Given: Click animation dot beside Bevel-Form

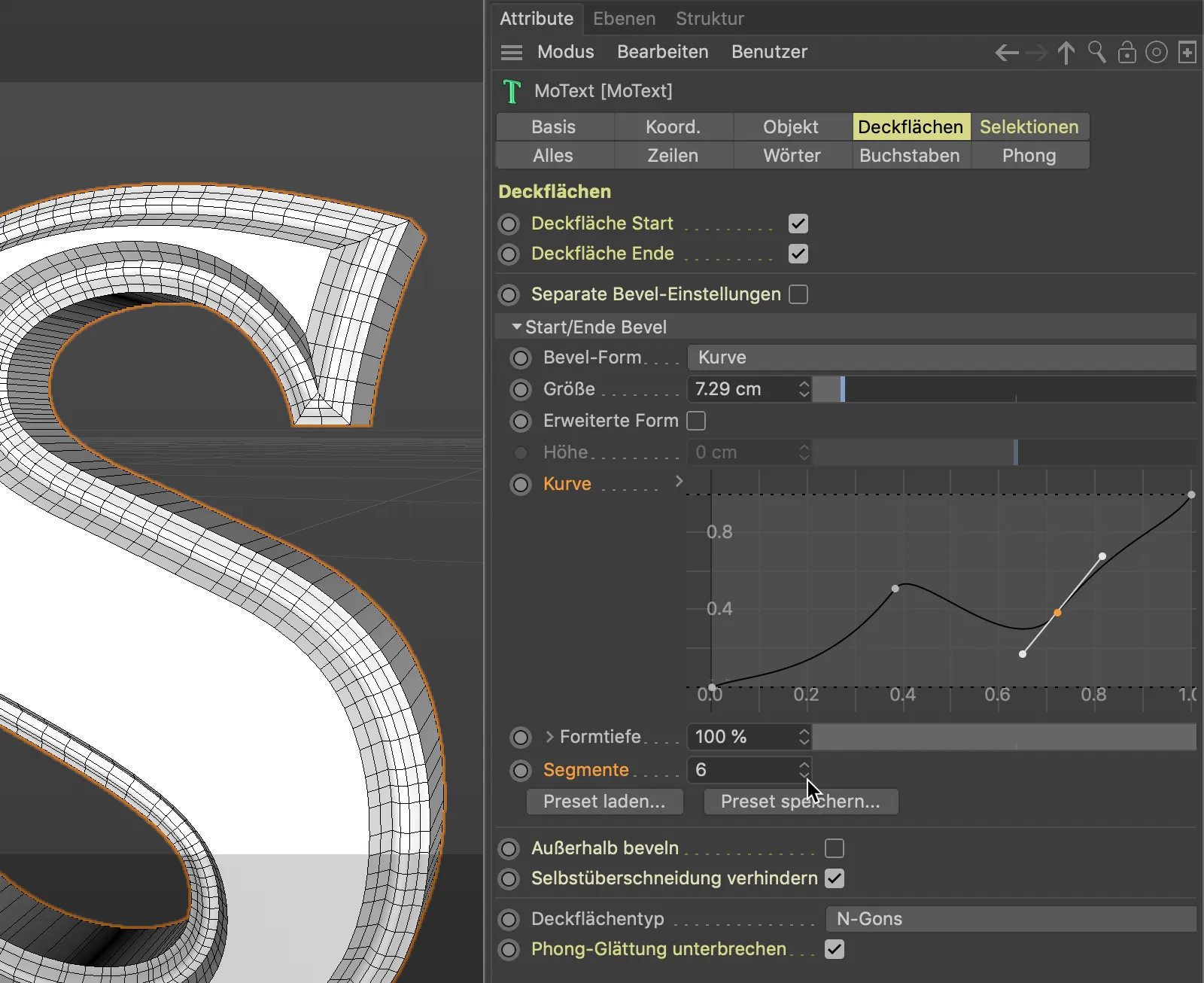Looking at the screenshot, I should point(521,358).
